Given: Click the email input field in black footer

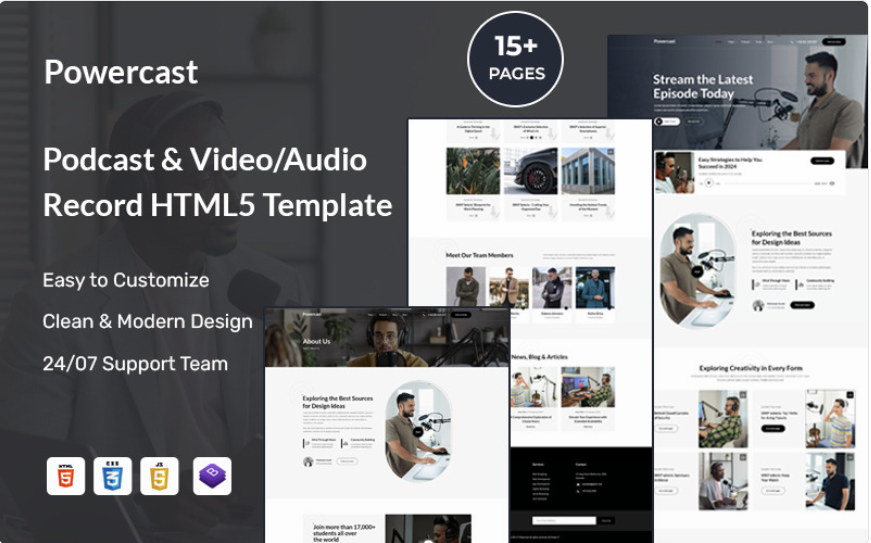Looking at the screenshot, I should 564,520.
